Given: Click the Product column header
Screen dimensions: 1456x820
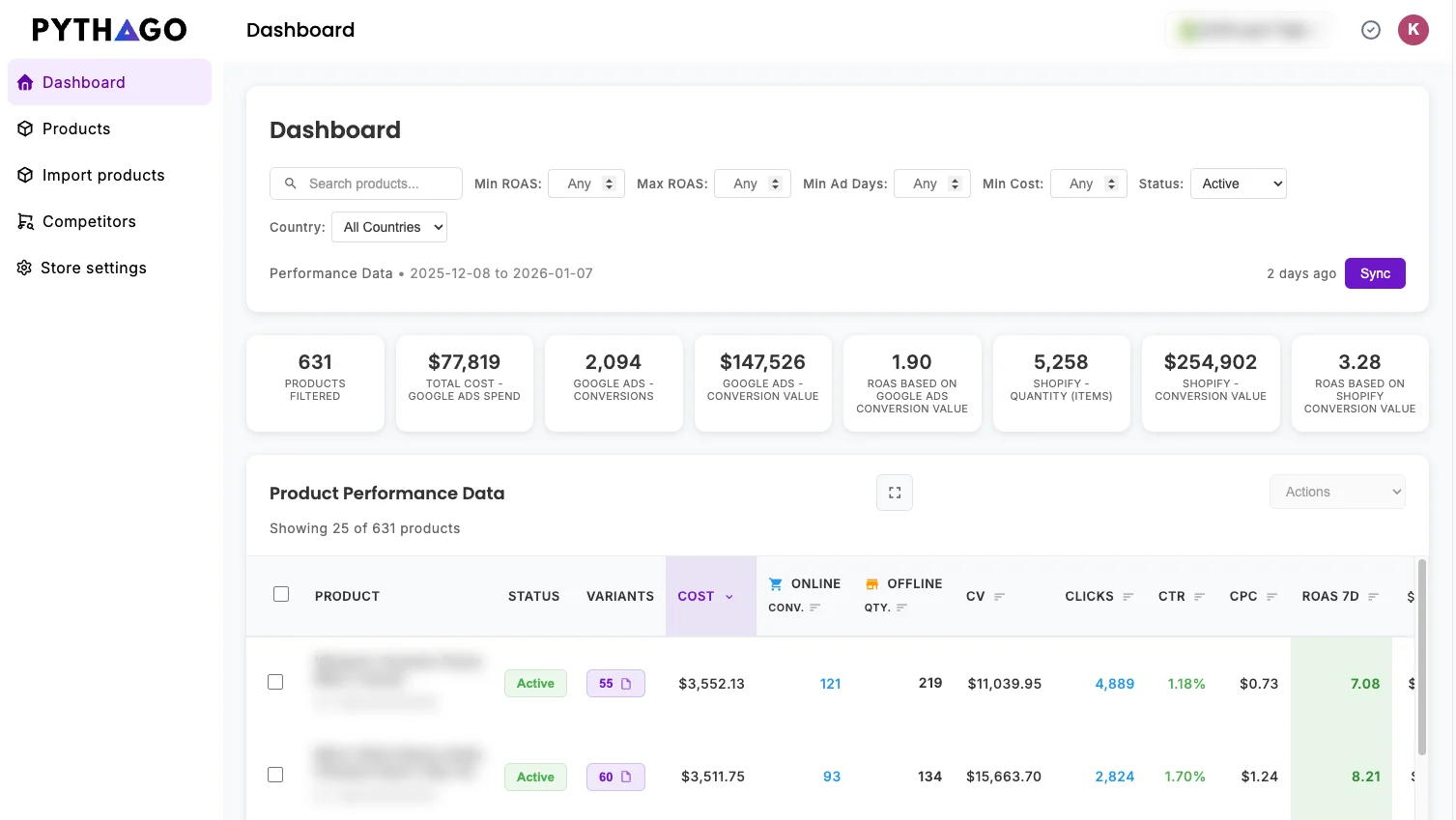Looking at the screenshot, I should 347,597.
